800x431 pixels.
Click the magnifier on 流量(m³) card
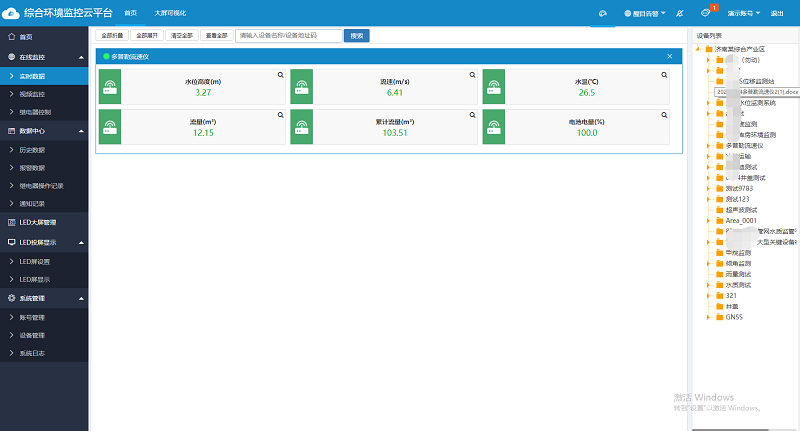pos(281,115)
